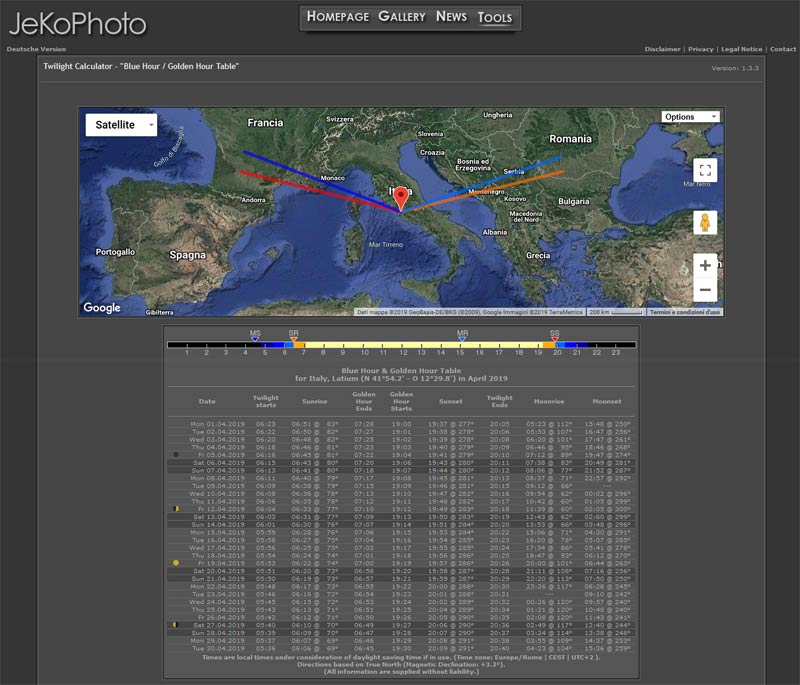This screenshot has width=800, height=685.
Task: Switch to the Deutsche Version link
Action: click(36, 49)
